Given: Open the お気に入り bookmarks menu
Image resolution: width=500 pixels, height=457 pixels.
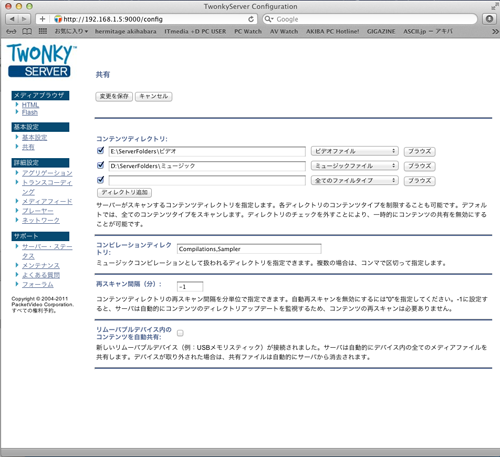Looking at the screenshot, I should (x=71, y=31).
